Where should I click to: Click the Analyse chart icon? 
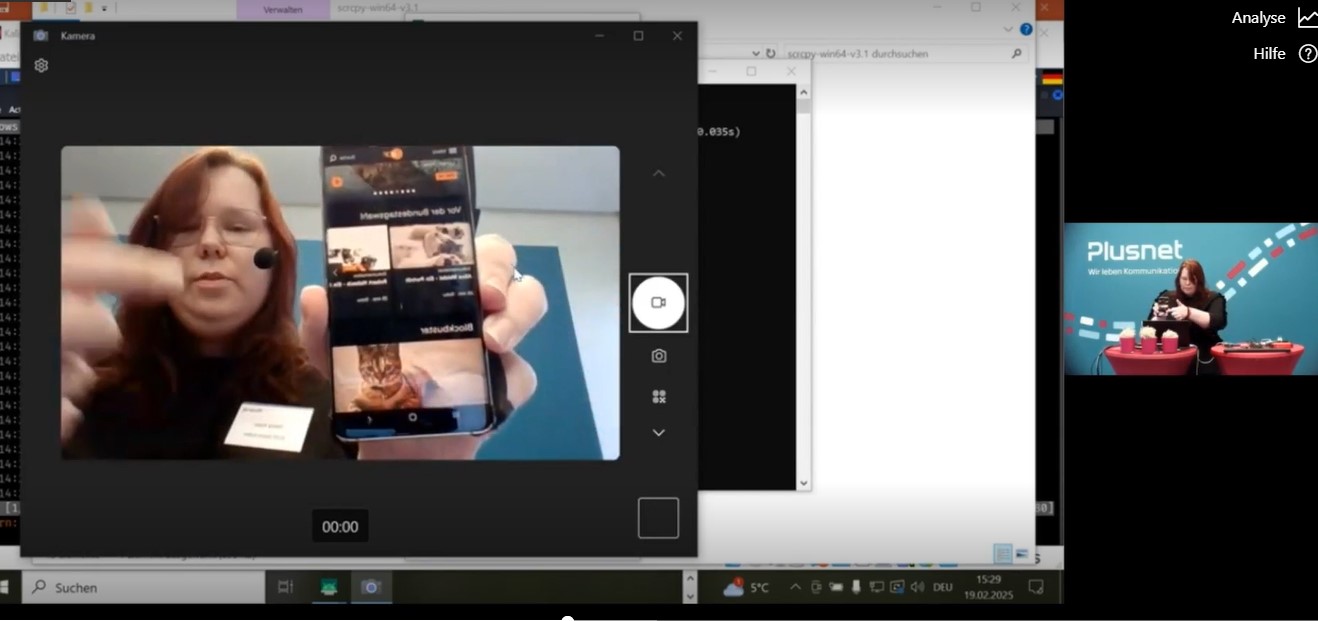pyautogui.click(x=1307, y=18)
